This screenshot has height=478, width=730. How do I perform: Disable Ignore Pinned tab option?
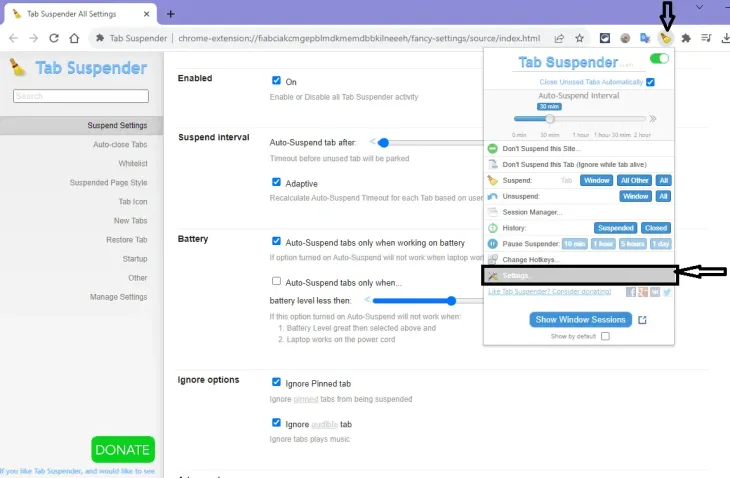pyautogui.click(x=277, y=382)
